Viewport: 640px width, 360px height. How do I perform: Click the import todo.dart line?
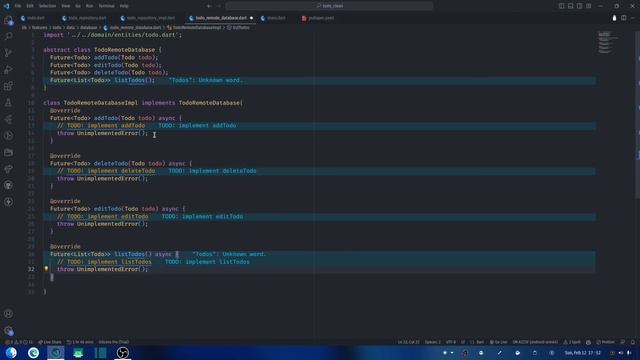tap(113, 35)
